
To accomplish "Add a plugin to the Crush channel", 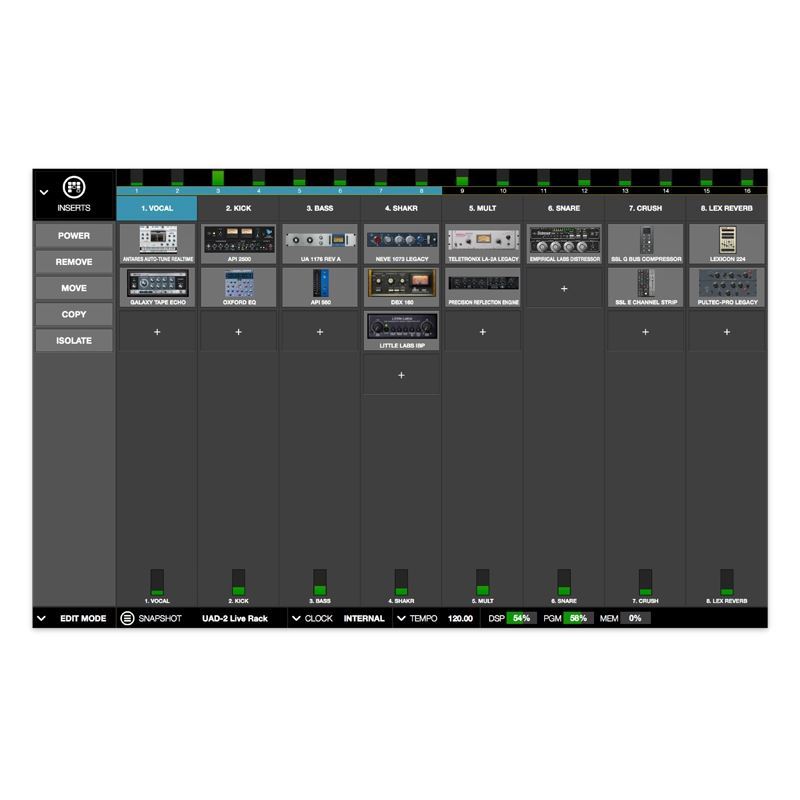I will pyautogui.click(x=645, y=332).
